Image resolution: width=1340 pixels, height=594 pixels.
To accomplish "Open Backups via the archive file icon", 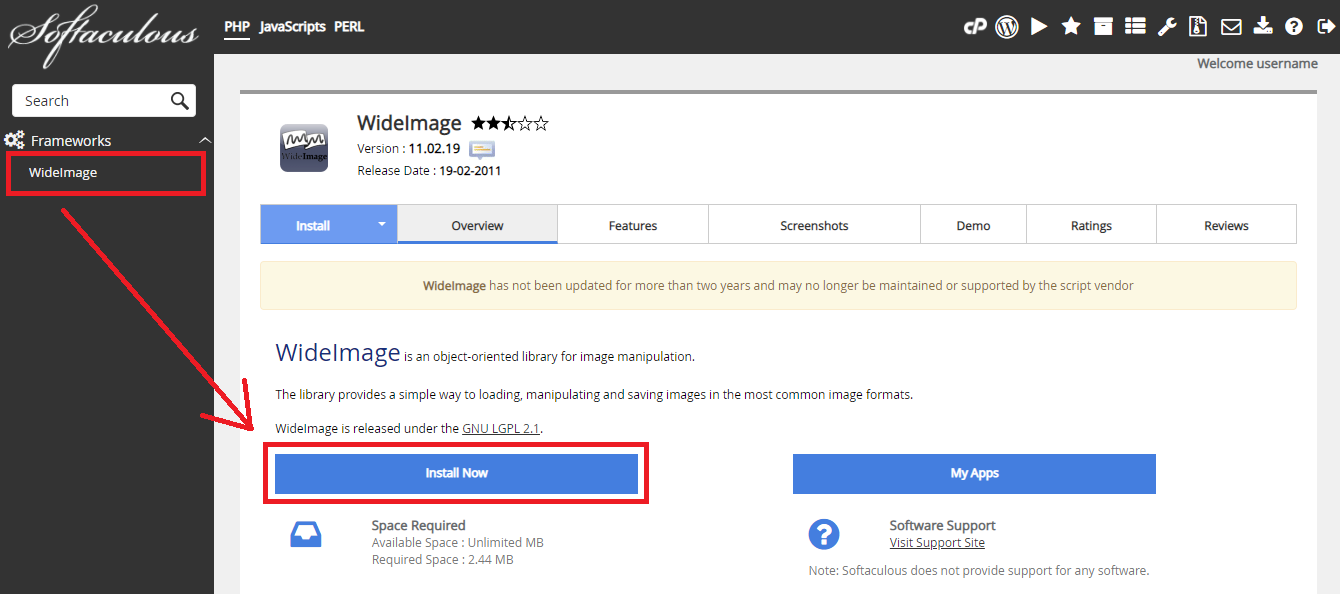I will click(1198, 26).
